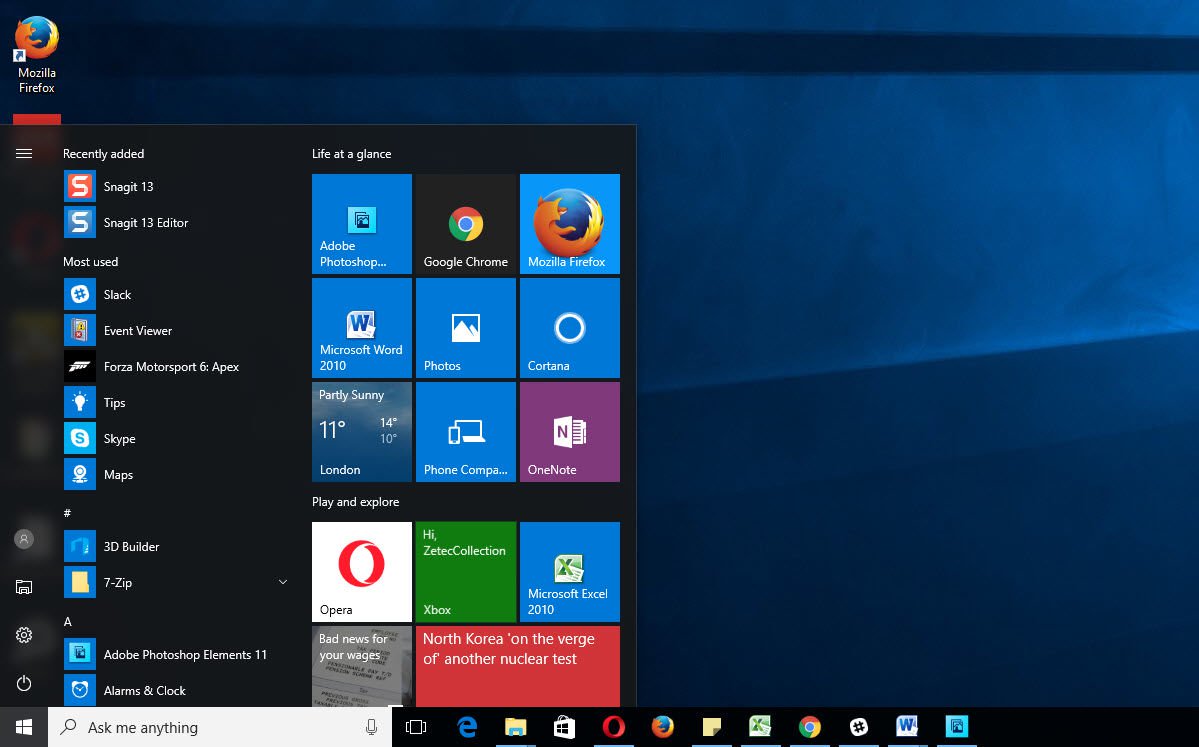The height and width of the screenshot is (747, 1199).
Task: Open the Settings gear in Start menu
Action: click(24, 635)
